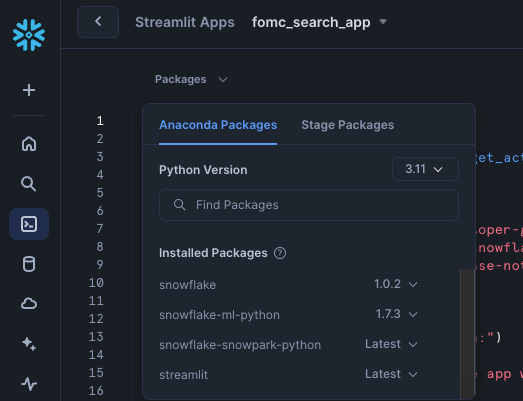Click the snowflake-snowpark-python package name
This screenshot has height=401, width=523.
pos(240,345)
